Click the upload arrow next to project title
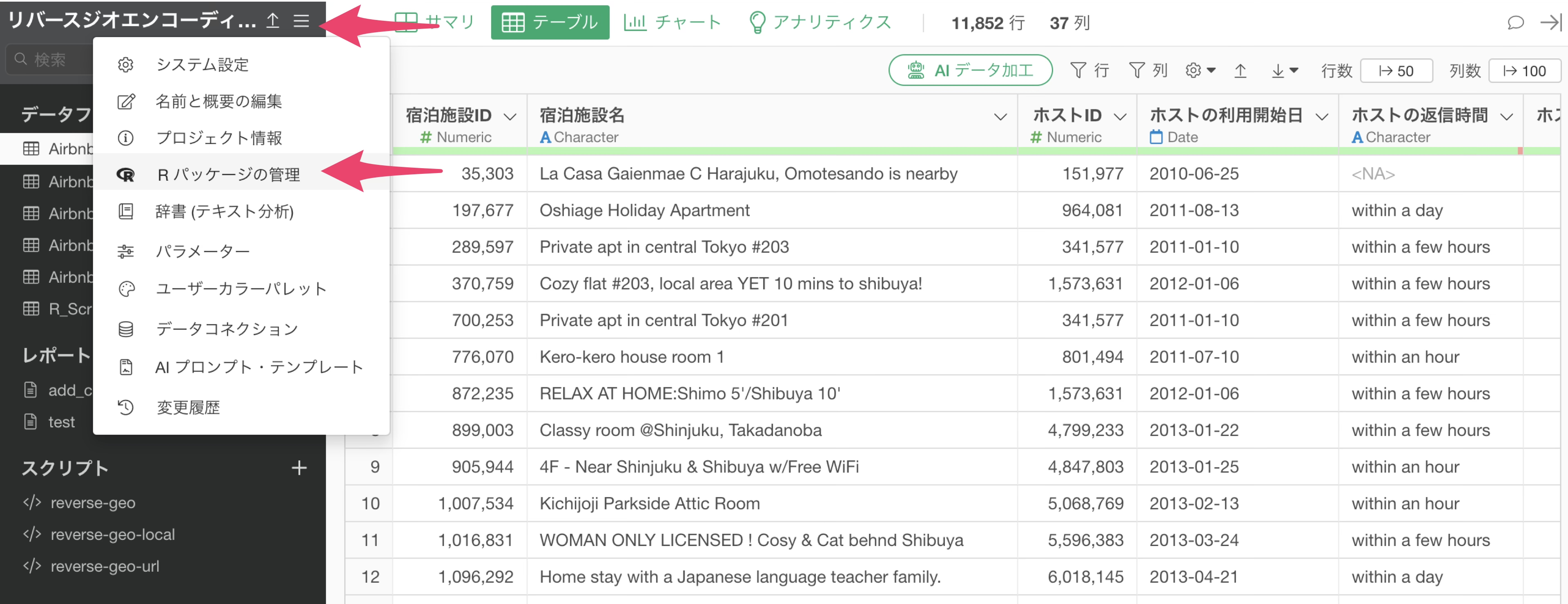Viewport: 1568px width, 604px height. pos(273,21)
